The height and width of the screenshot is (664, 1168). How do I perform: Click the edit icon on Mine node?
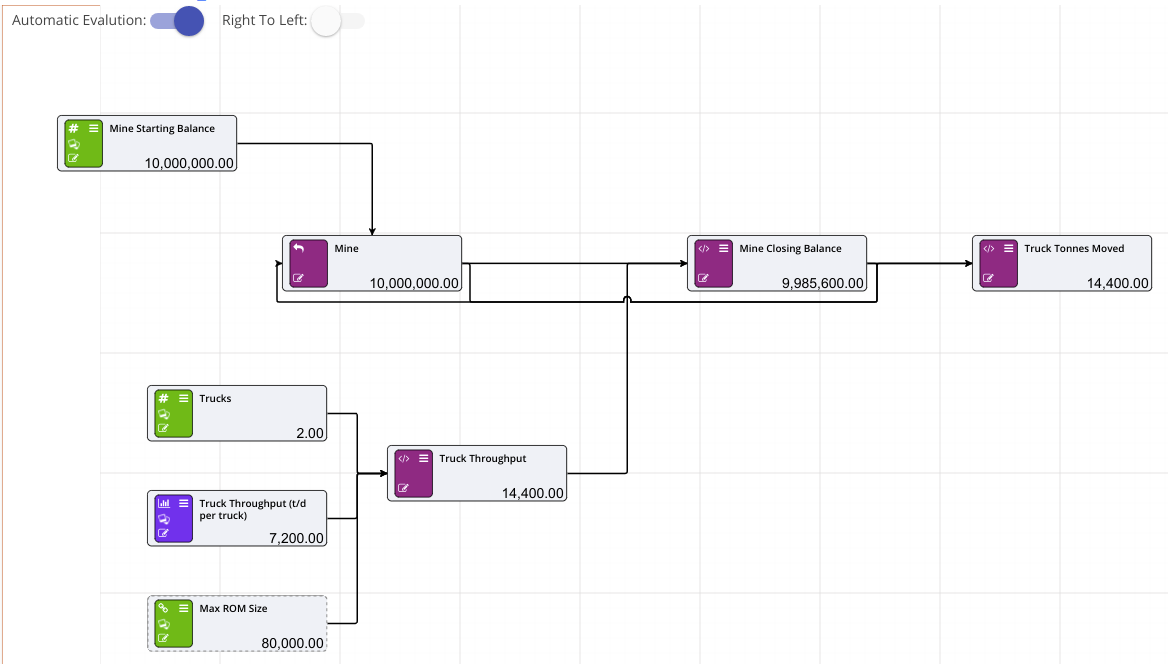[x=298, y=278]
